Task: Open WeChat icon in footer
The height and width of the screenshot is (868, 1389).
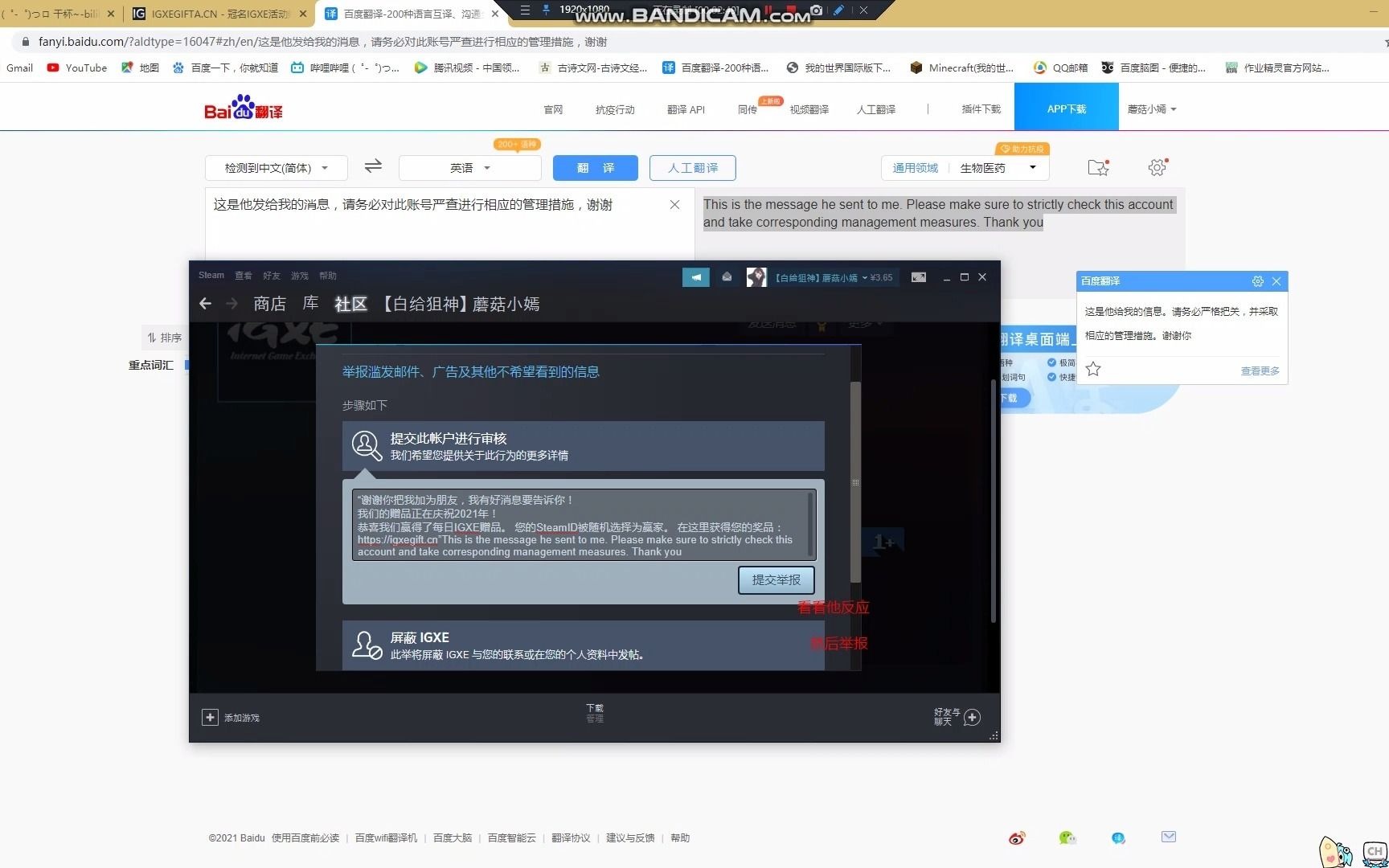Action: 1067,837
